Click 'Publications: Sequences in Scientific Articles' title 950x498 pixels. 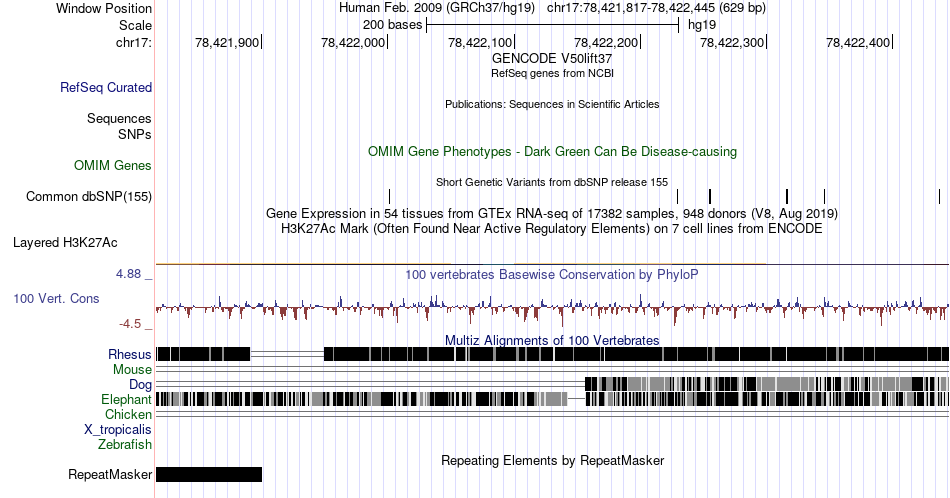click(552, 104)
